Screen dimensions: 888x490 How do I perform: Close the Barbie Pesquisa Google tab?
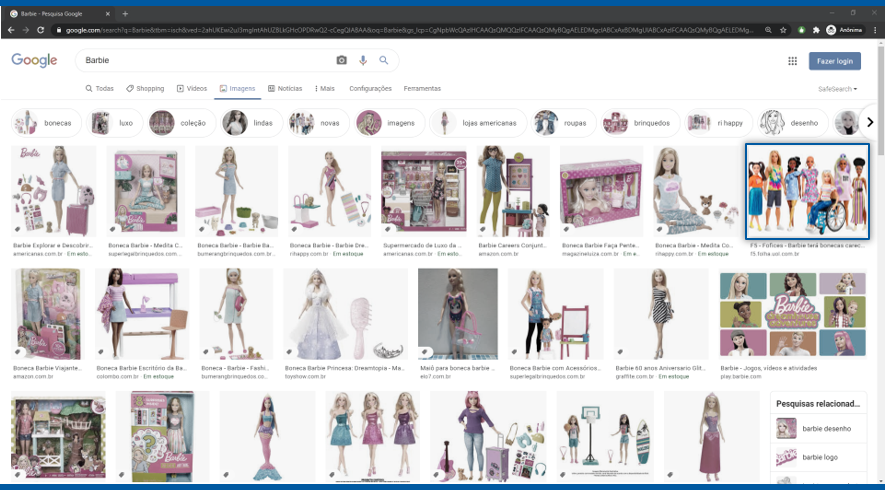[x=108, y=14]
